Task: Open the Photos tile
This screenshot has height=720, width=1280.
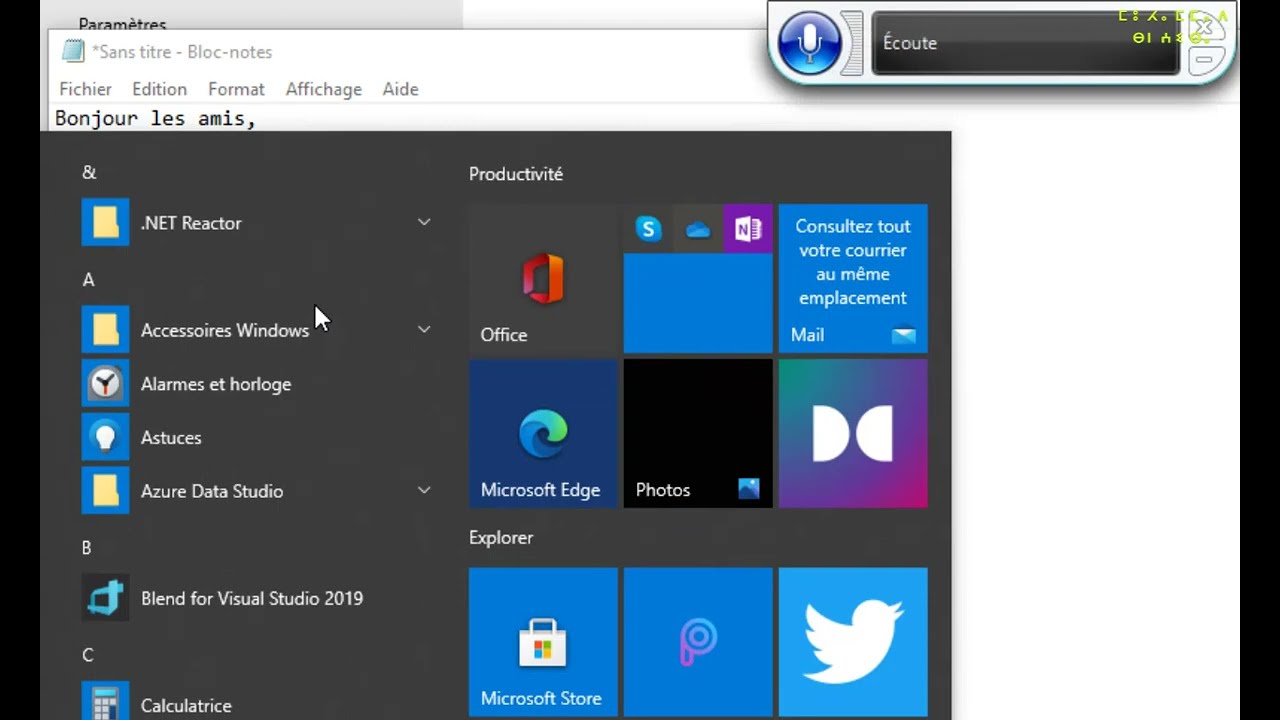Action: click(698, 433)
